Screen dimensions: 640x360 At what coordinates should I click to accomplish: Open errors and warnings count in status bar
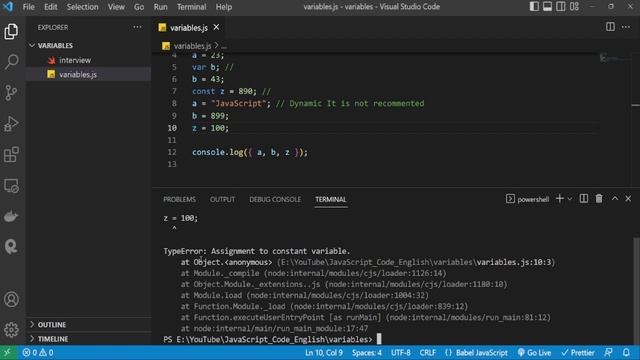pos(38,353)
